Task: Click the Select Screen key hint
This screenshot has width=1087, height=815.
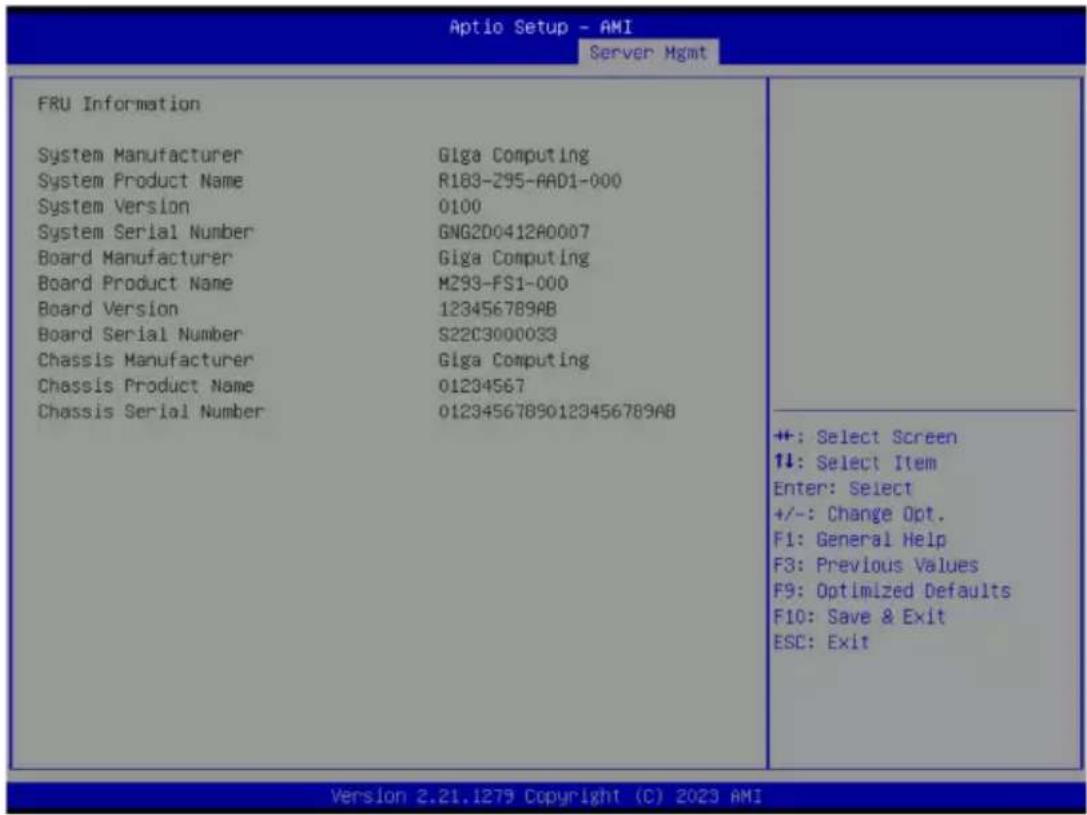Action: (x=865, y=437)
